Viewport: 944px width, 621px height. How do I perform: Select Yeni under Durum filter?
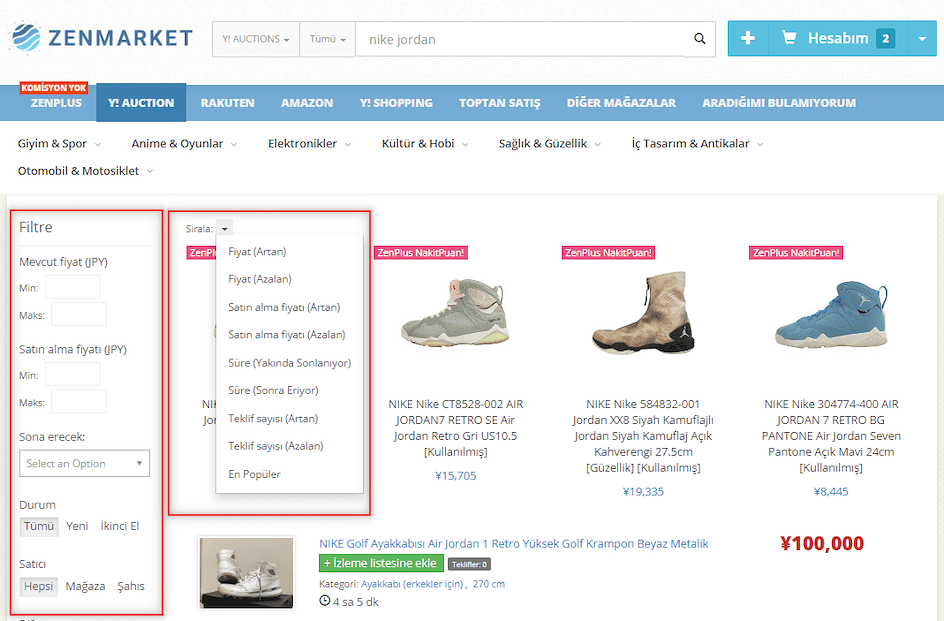[77, 526]
